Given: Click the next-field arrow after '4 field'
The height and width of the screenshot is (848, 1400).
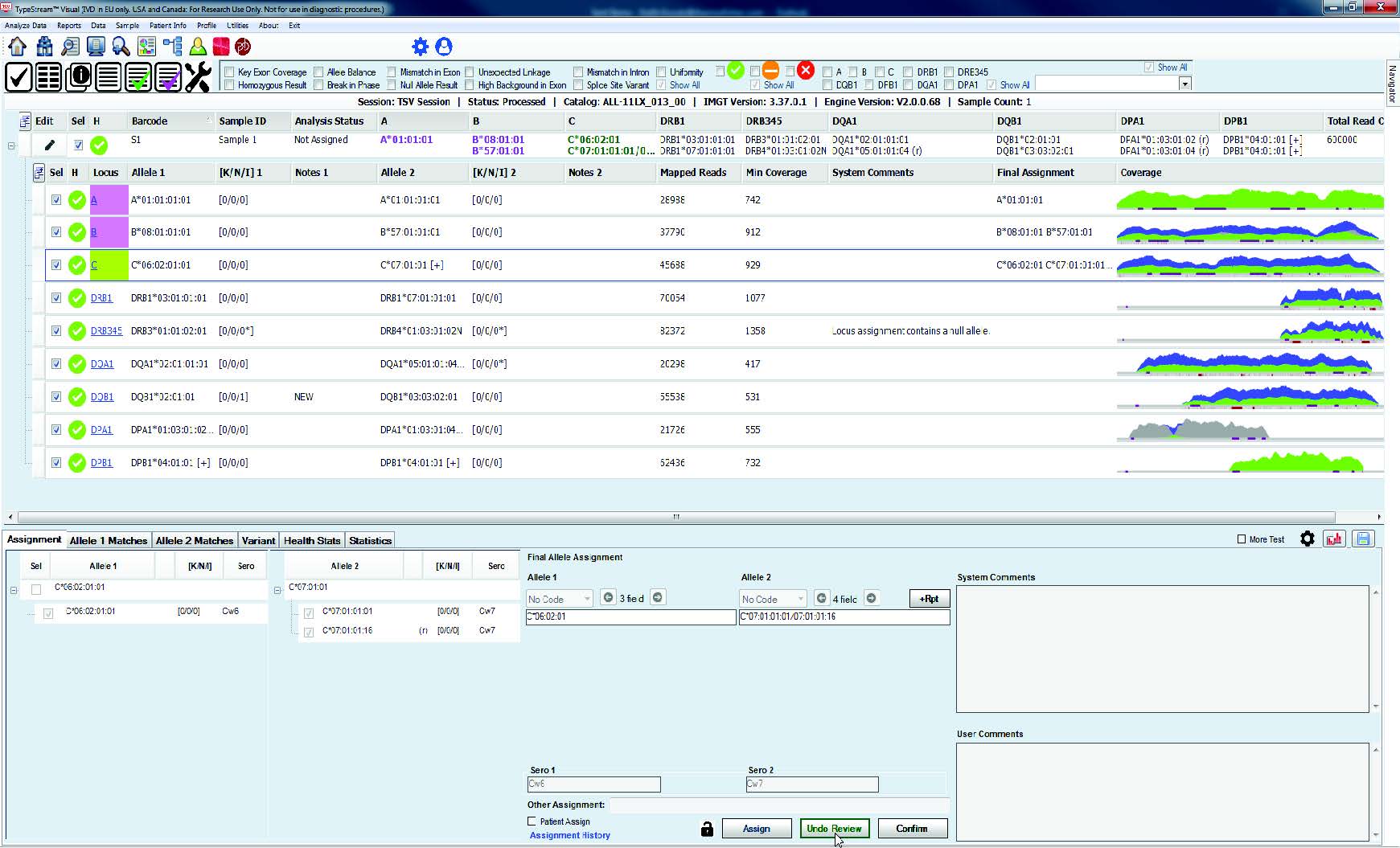Looking at the screenshot, I should [871, 598].
